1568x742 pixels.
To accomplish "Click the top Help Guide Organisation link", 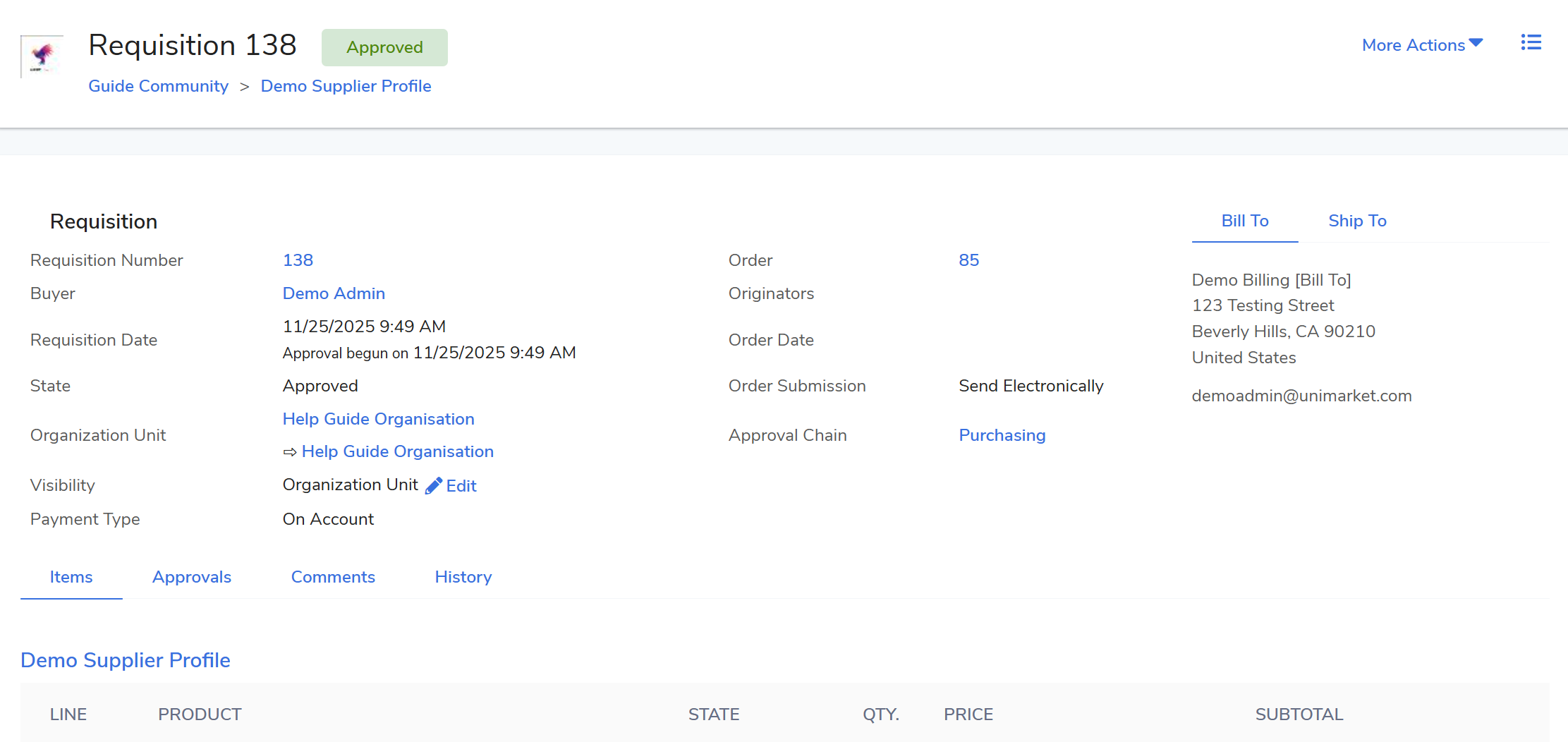I will [378, 419].
